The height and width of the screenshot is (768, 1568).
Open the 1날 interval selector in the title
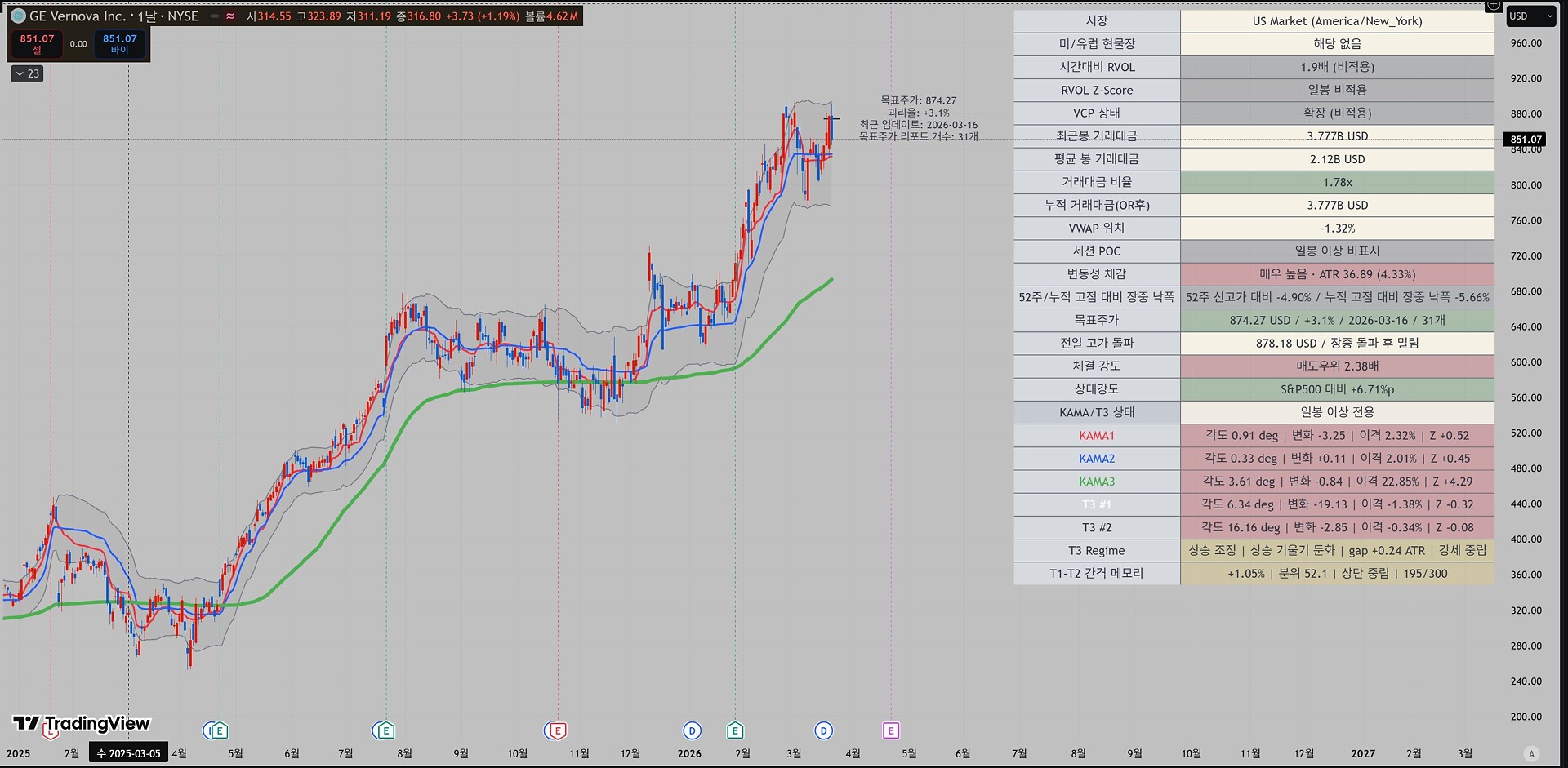click(x=147, y=16)
